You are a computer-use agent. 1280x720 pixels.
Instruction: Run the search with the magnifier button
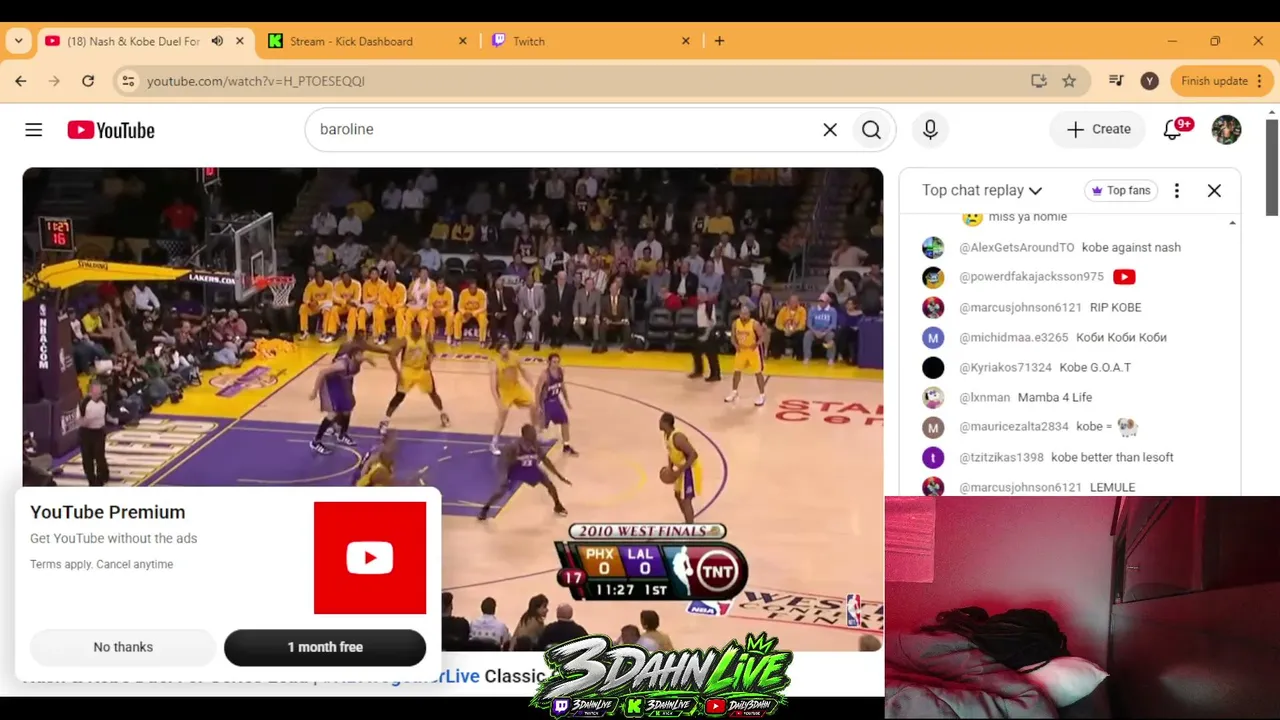coord(871,130)
